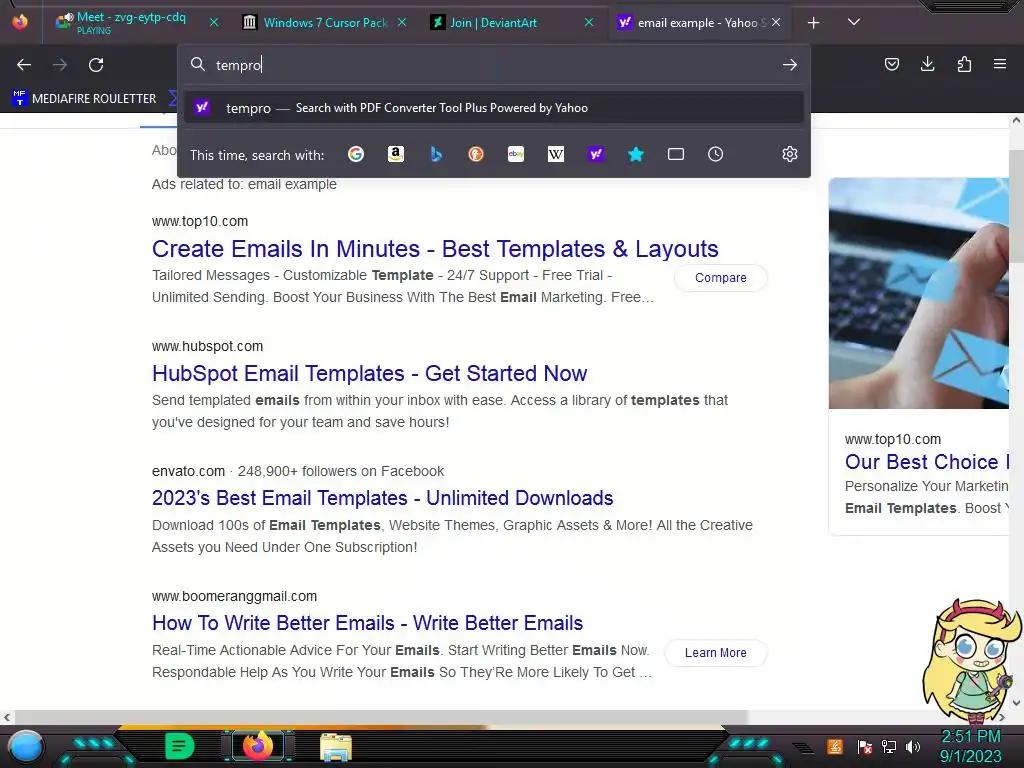This screenshot has width=1024, height=768.
Task: Click the envato.com URL text
Action: pos(188,472)
